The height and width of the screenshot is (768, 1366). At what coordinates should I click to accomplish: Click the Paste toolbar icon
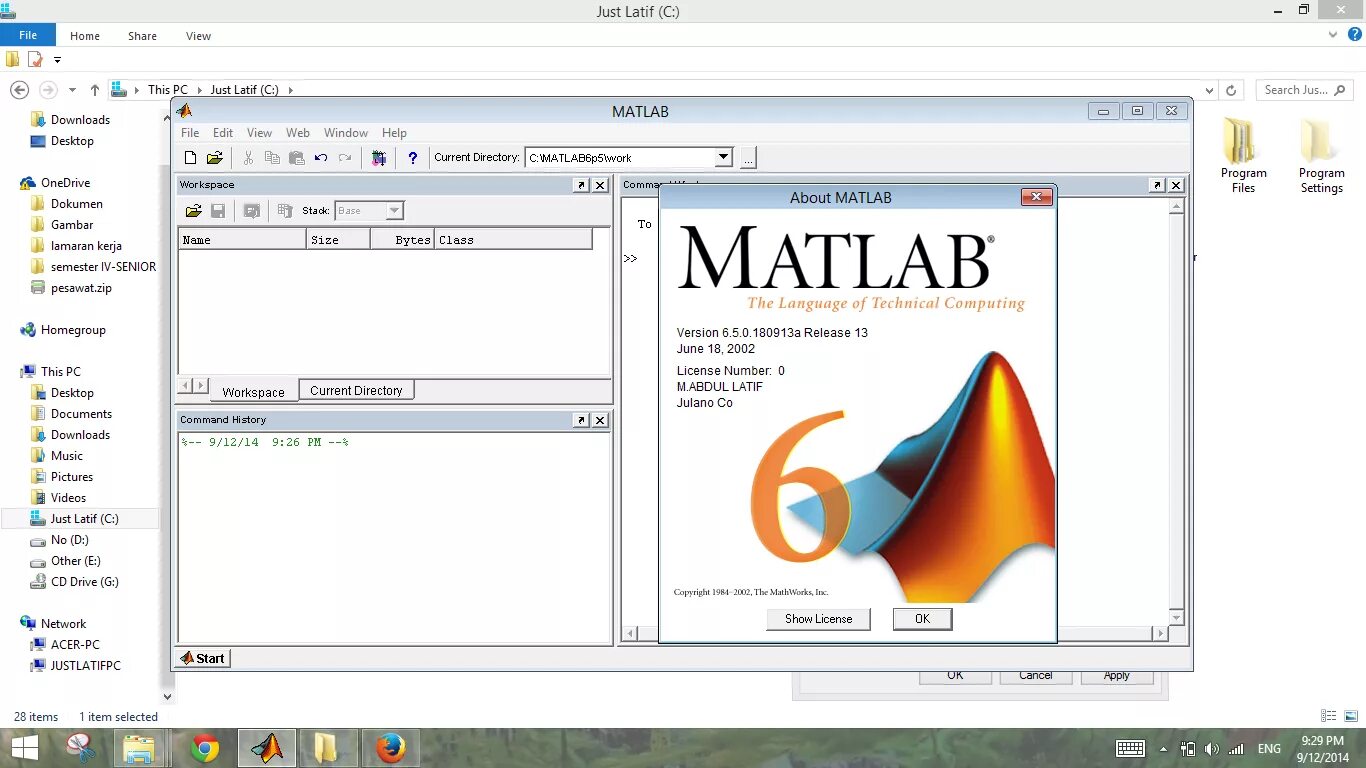296,157
